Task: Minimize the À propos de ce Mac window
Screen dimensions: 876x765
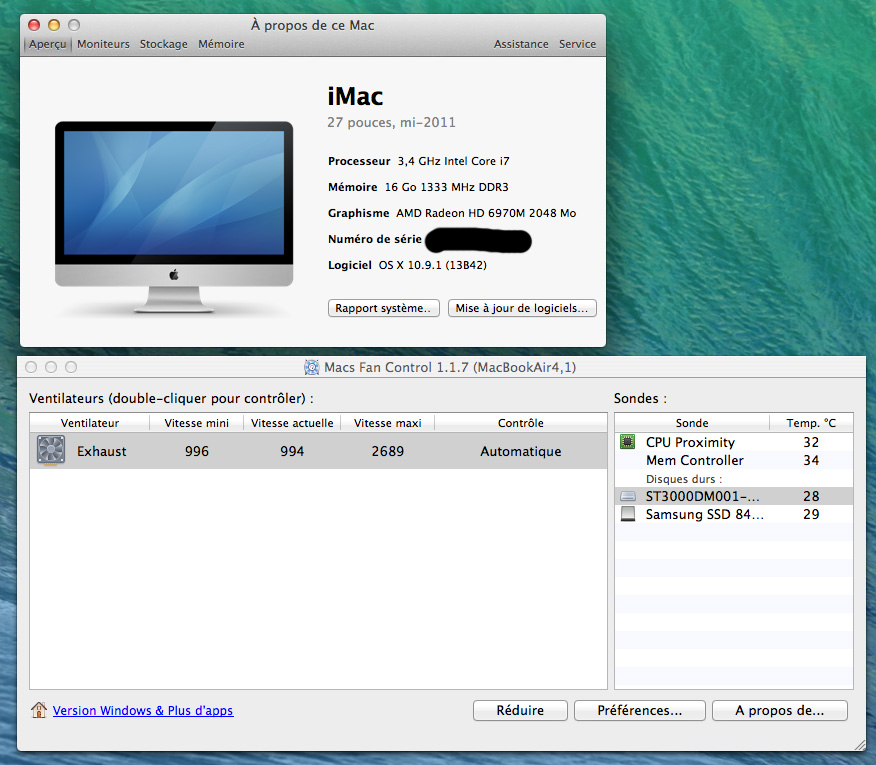Action: click(54, 25)
